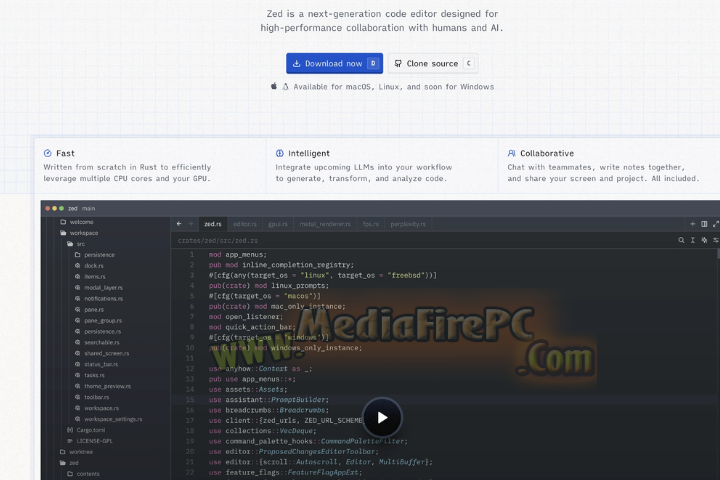Click the Rust icon beside items.rs

click(78, 277)
